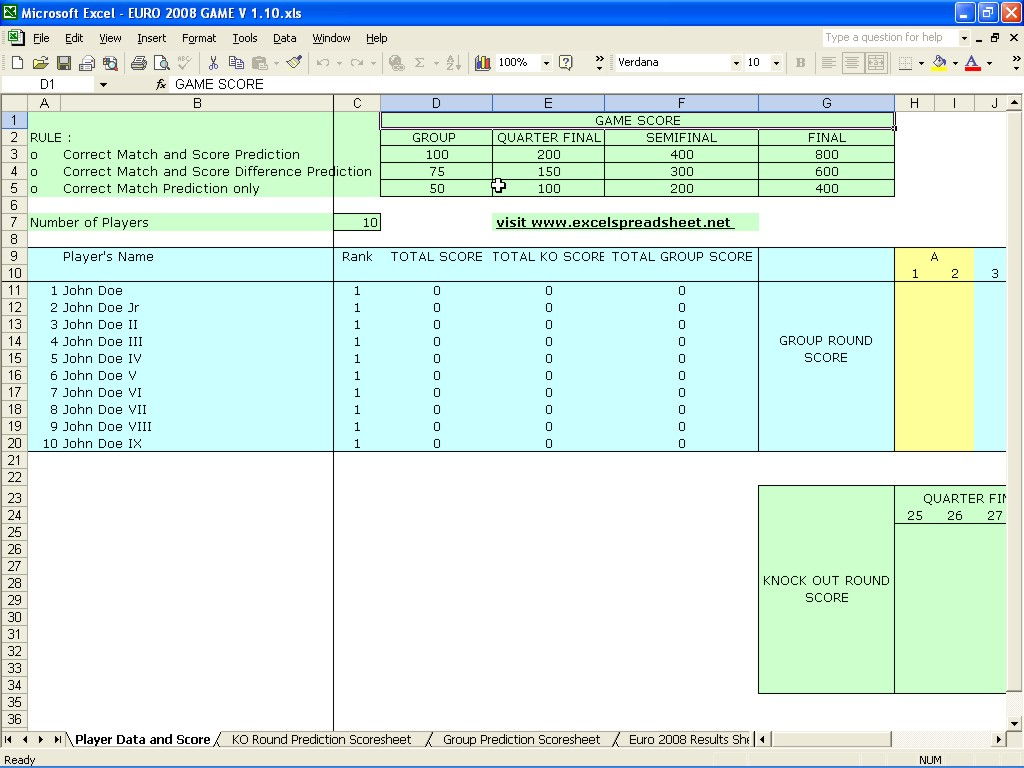
Task: Click the Insert Function fx button
Action: tap(161, 85)
